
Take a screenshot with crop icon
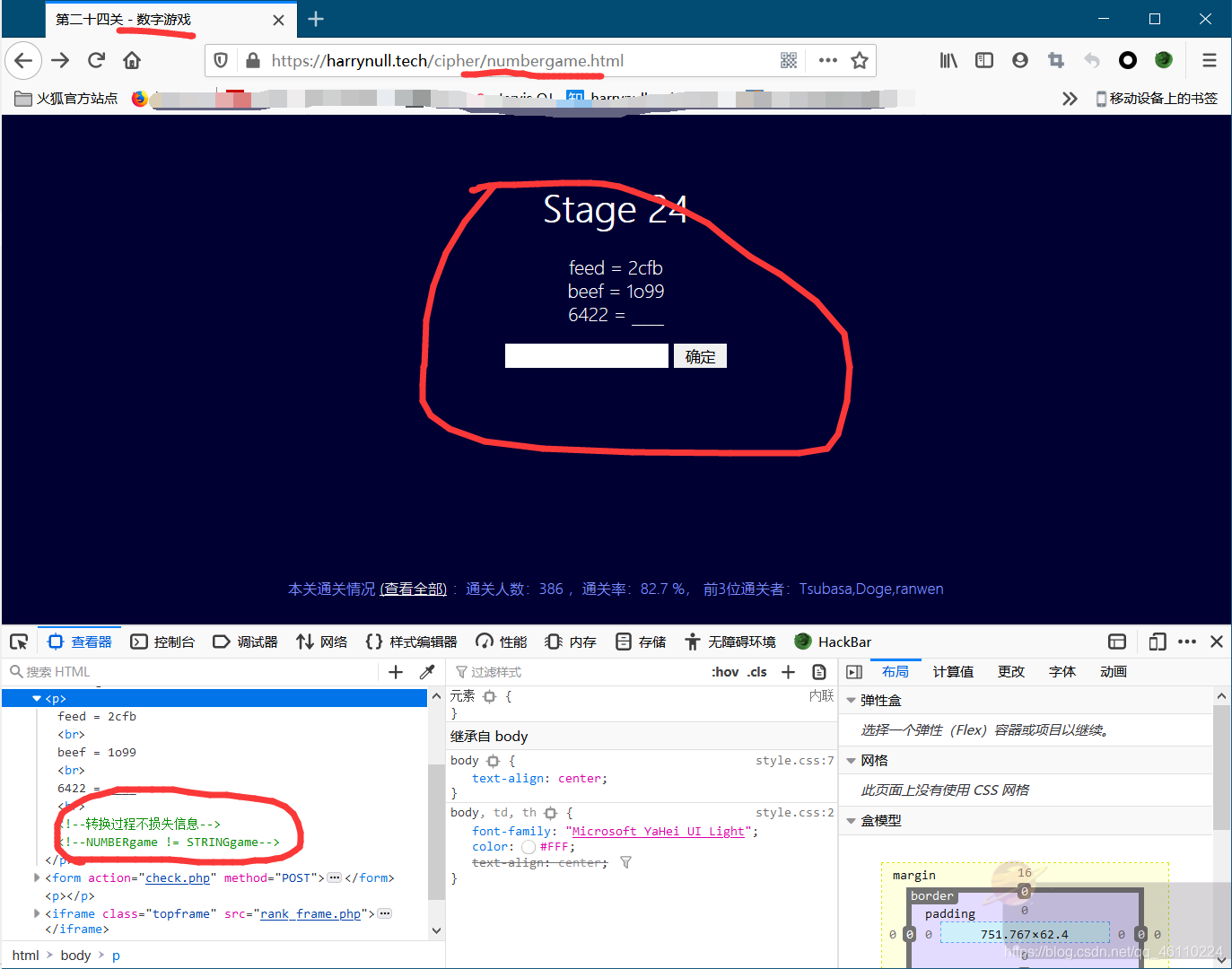(x=1056, y=61)
